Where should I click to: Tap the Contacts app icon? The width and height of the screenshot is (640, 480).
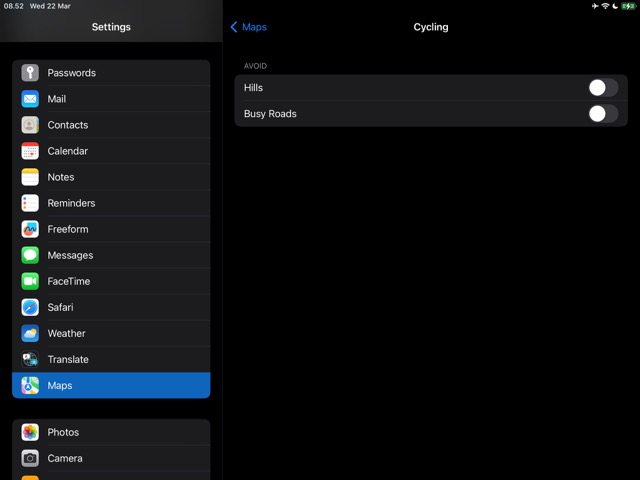click(30, 125)
